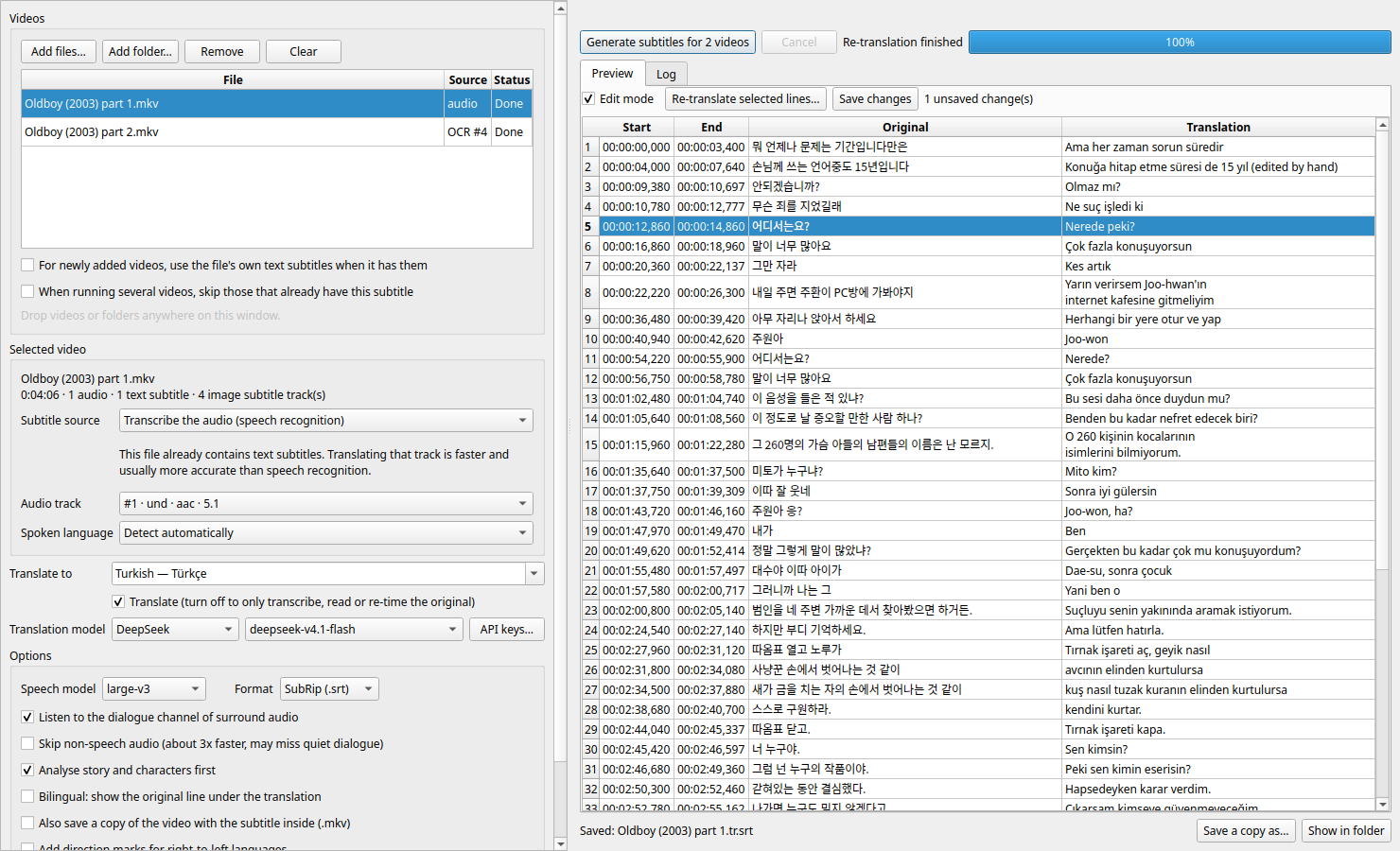Click the File column header
This screenshot has width=1400, height=851.
(233, 80)
